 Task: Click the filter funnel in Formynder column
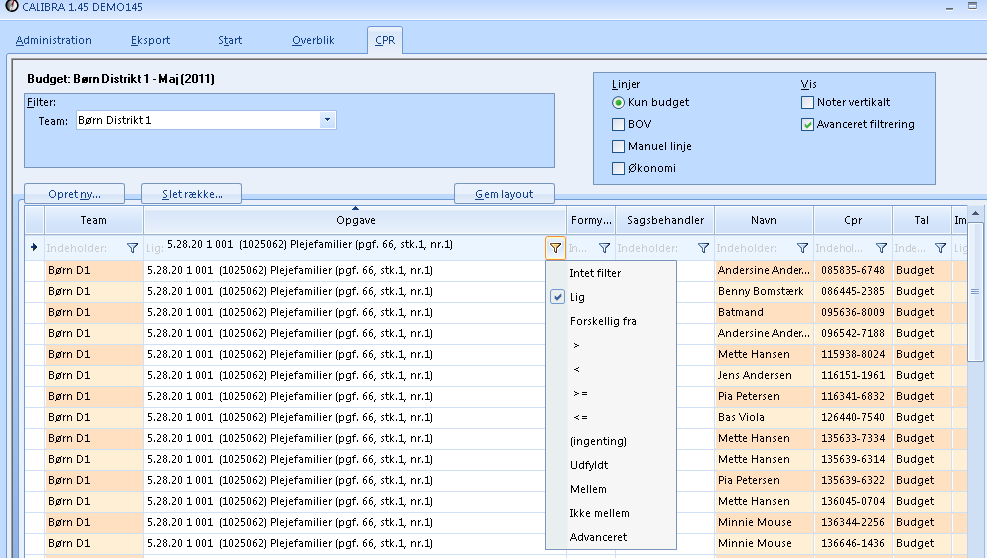coord(604,248)
